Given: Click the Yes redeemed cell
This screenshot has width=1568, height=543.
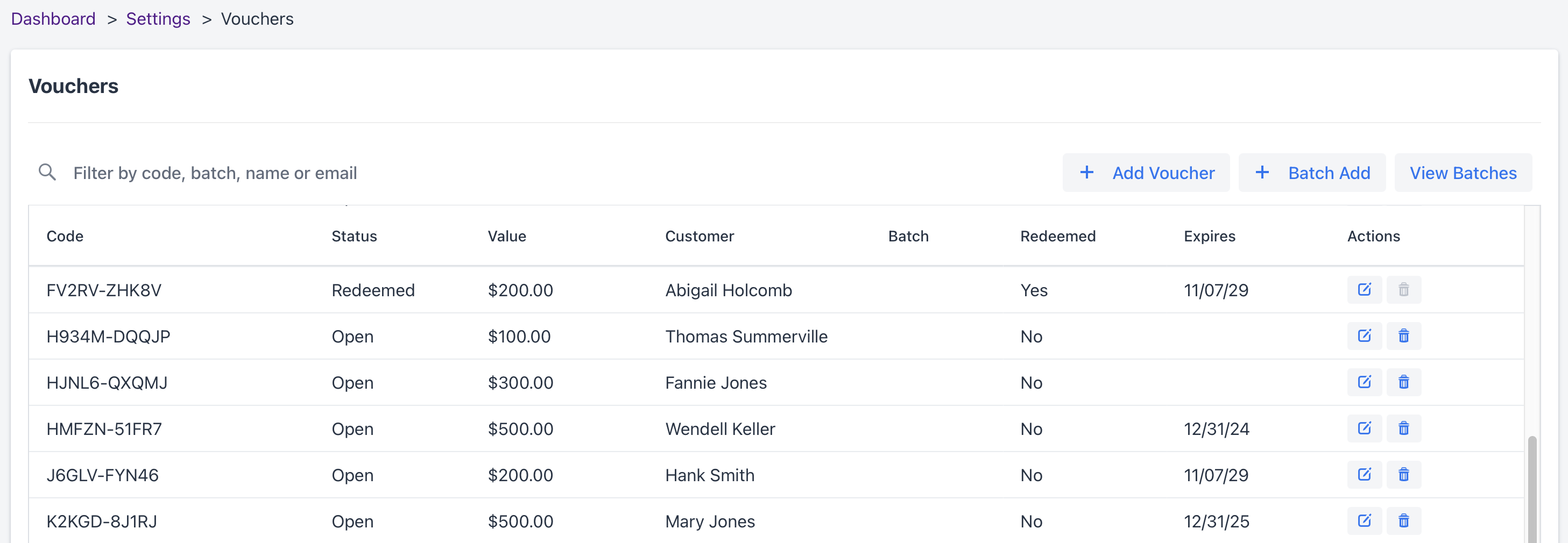Looking at the screenshot, I should coord(1034,290).
